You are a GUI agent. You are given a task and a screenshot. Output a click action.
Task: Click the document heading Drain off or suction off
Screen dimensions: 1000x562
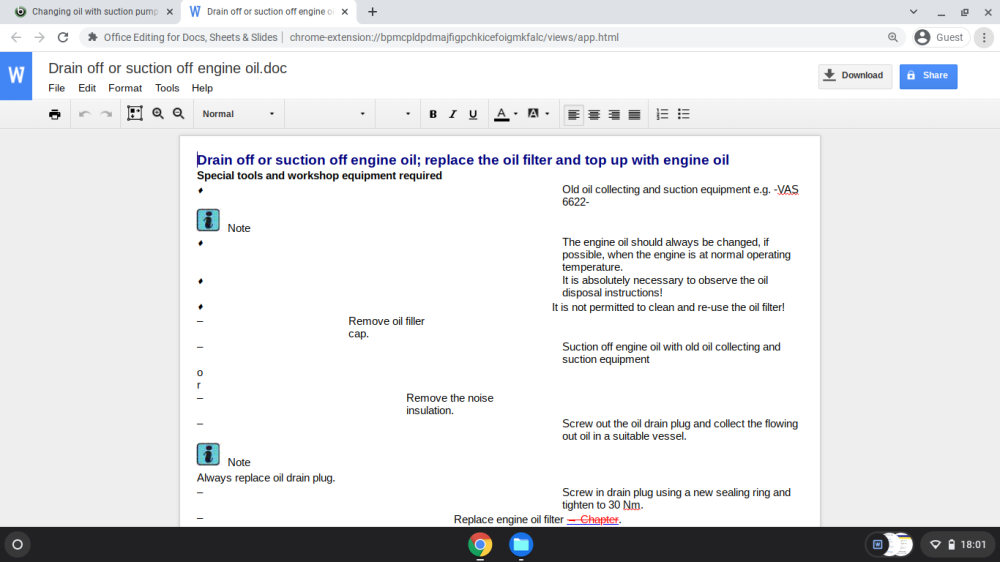click(x=463, y=159)
